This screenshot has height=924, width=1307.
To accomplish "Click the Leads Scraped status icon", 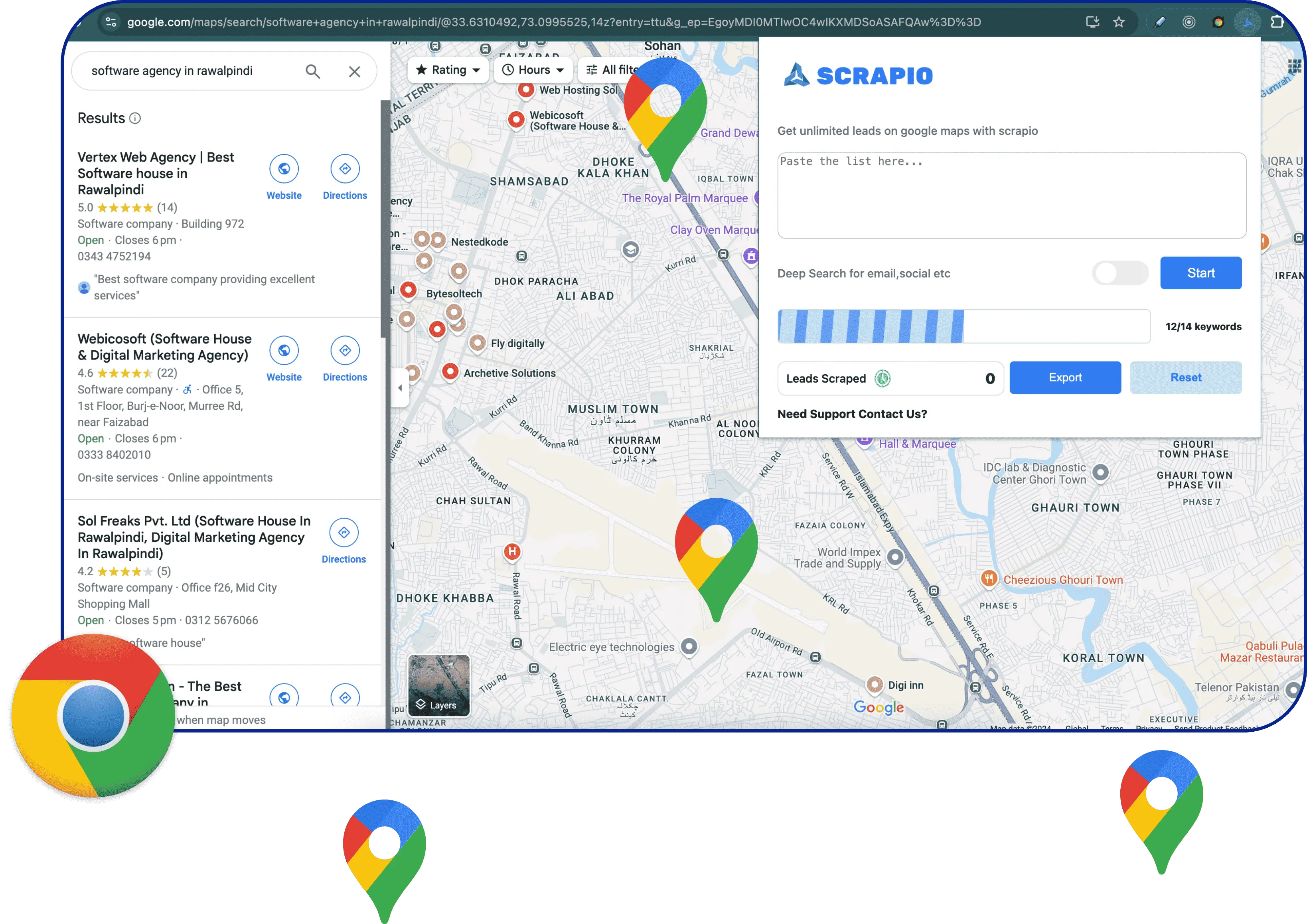I will 883,379.
